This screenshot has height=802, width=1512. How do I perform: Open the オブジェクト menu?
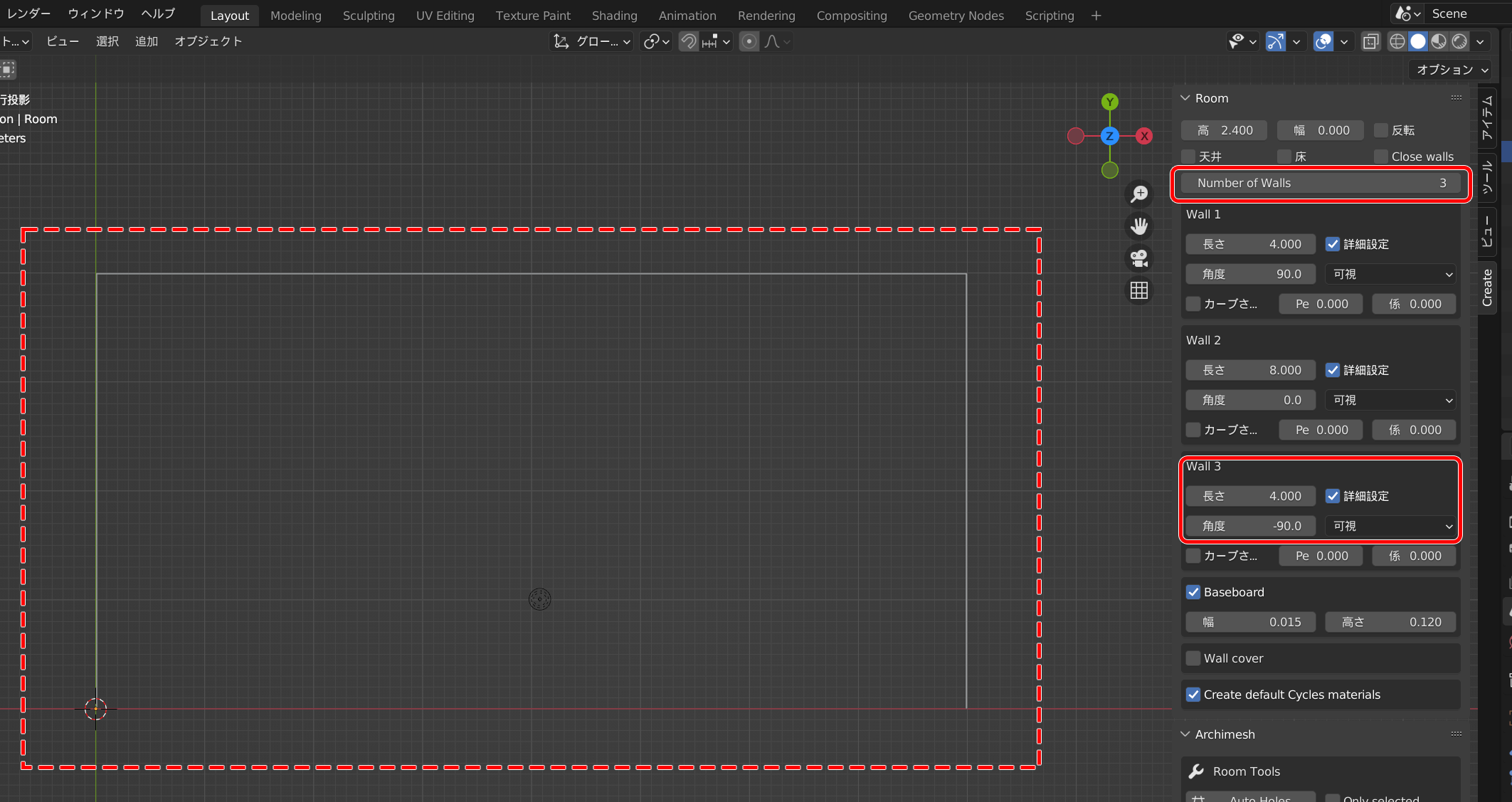pos(208,42)
